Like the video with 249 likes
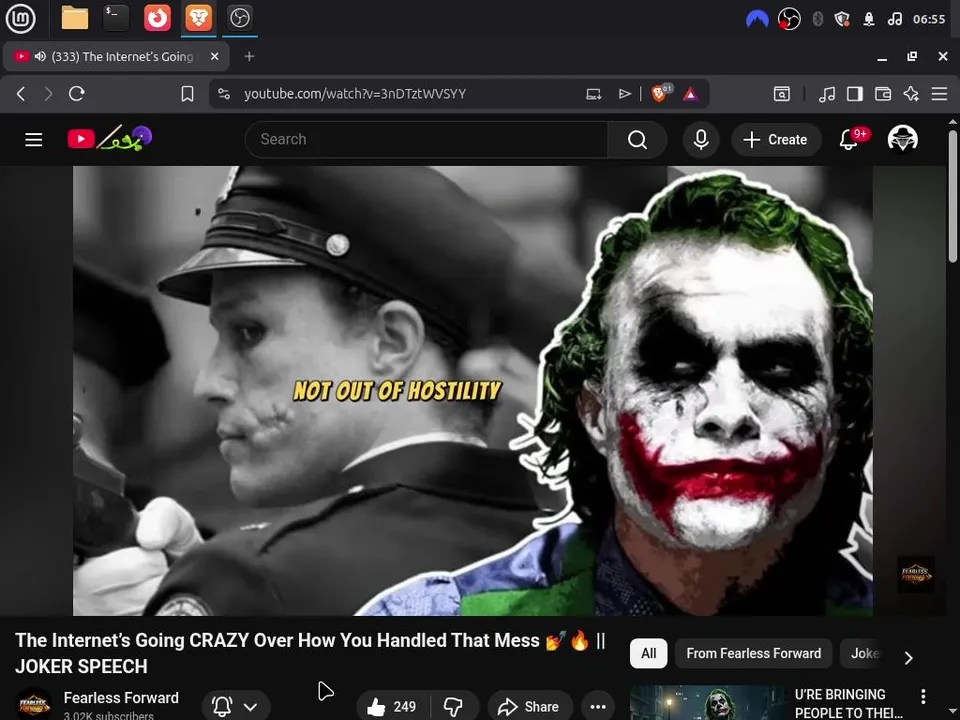Screen dimensions: 960x720 tap(392, 707)
